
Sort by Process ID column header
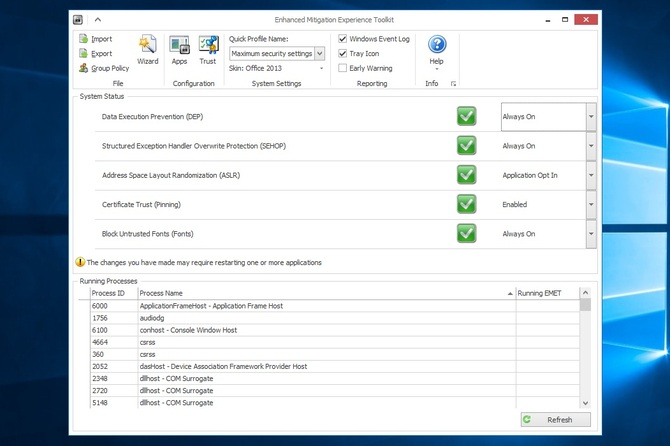[114, 293]
